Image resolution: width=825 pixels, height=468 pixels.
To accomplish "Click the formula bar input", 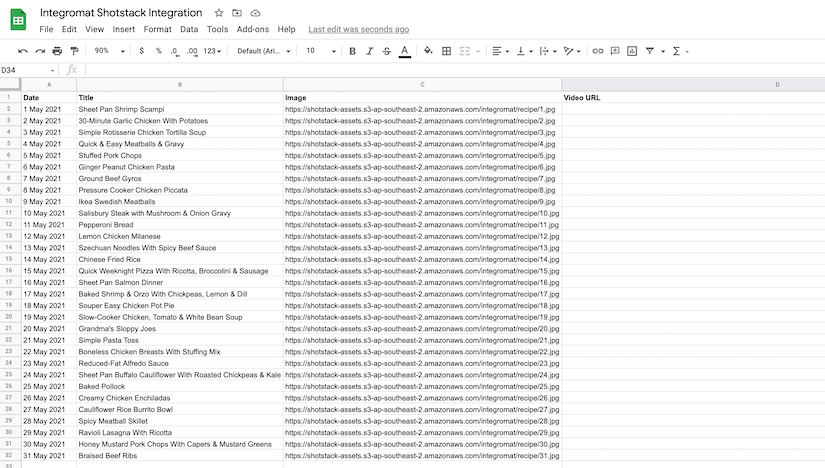I will tap(455, 70).
